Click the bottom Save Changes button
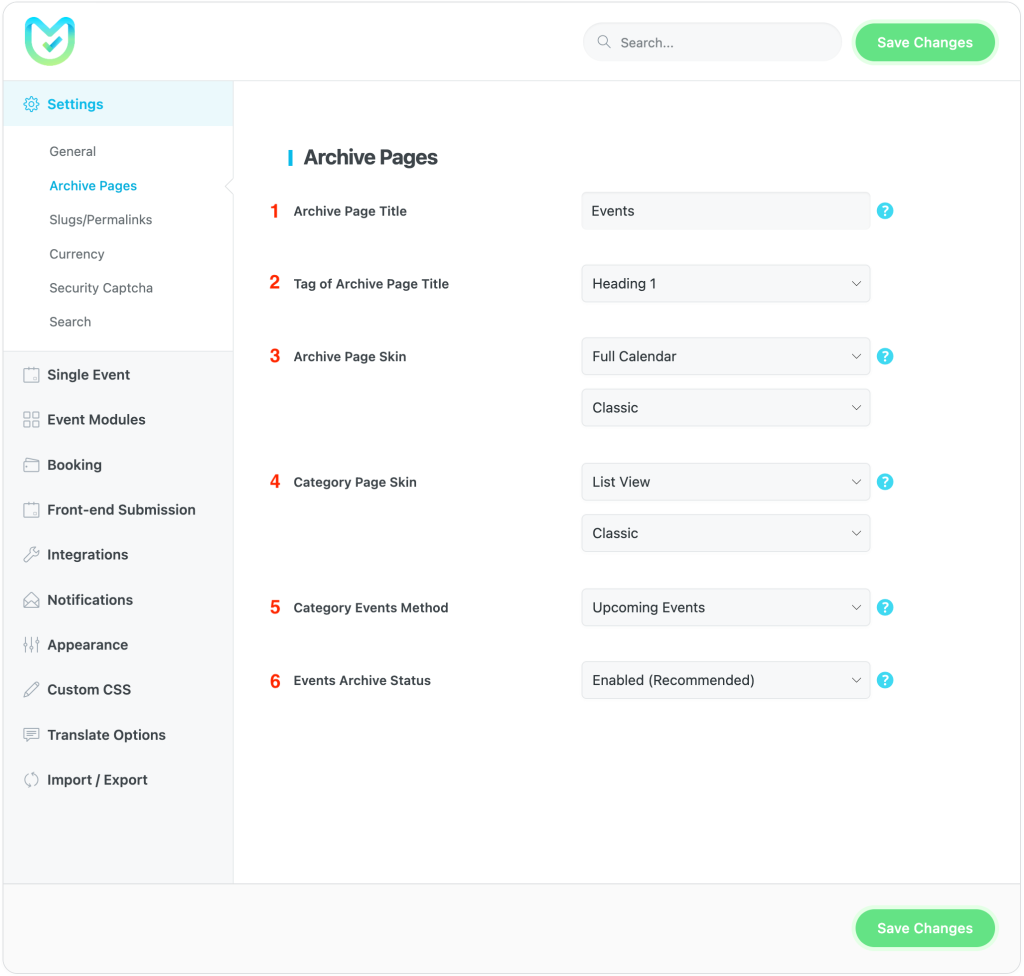This screenshot has height=976, width=1024. (x=924, y=928)
